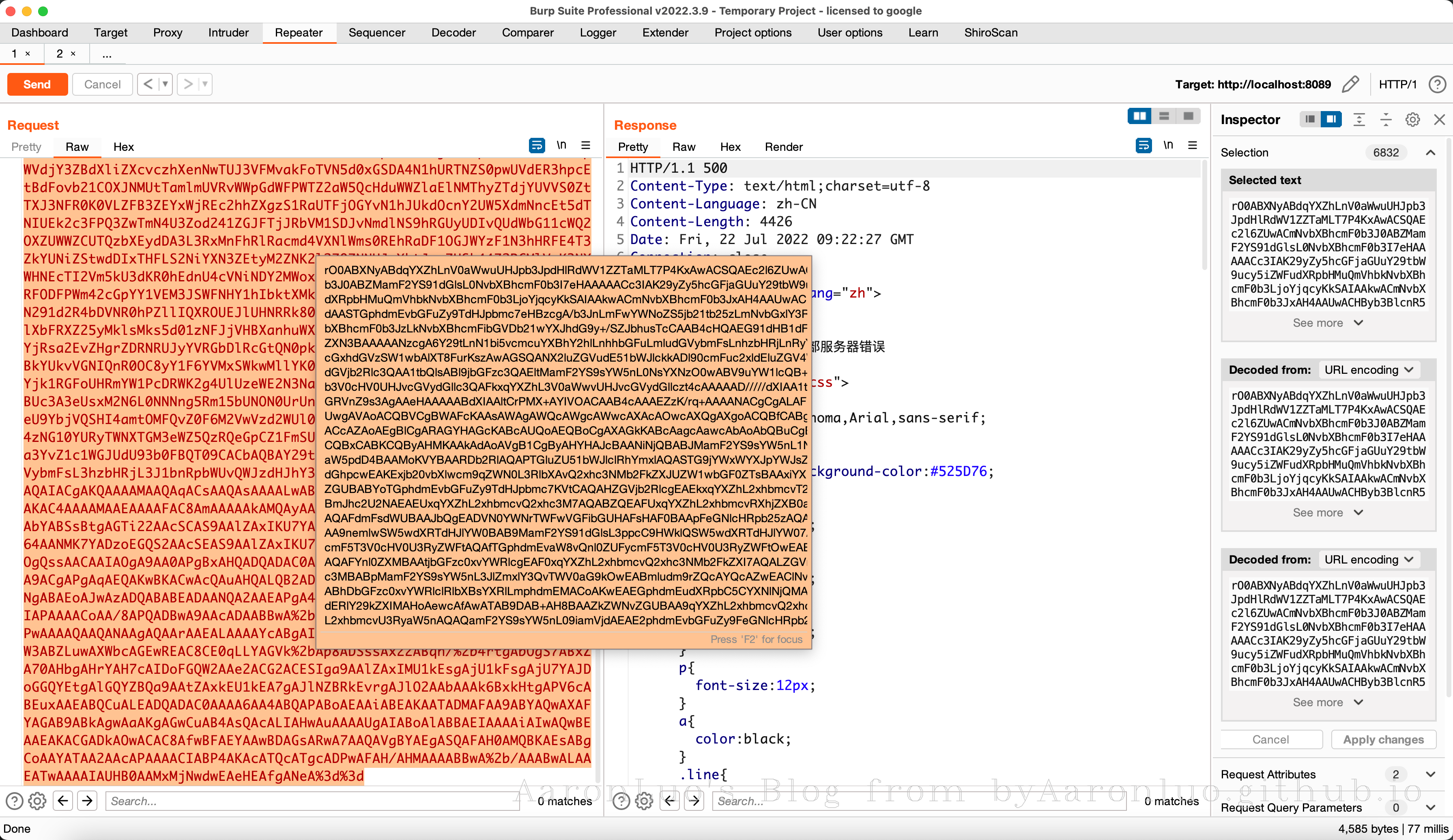This screenshot has height=840, width=1453.
Task: Switch response view to Render
Action: [x=783, y=147]
